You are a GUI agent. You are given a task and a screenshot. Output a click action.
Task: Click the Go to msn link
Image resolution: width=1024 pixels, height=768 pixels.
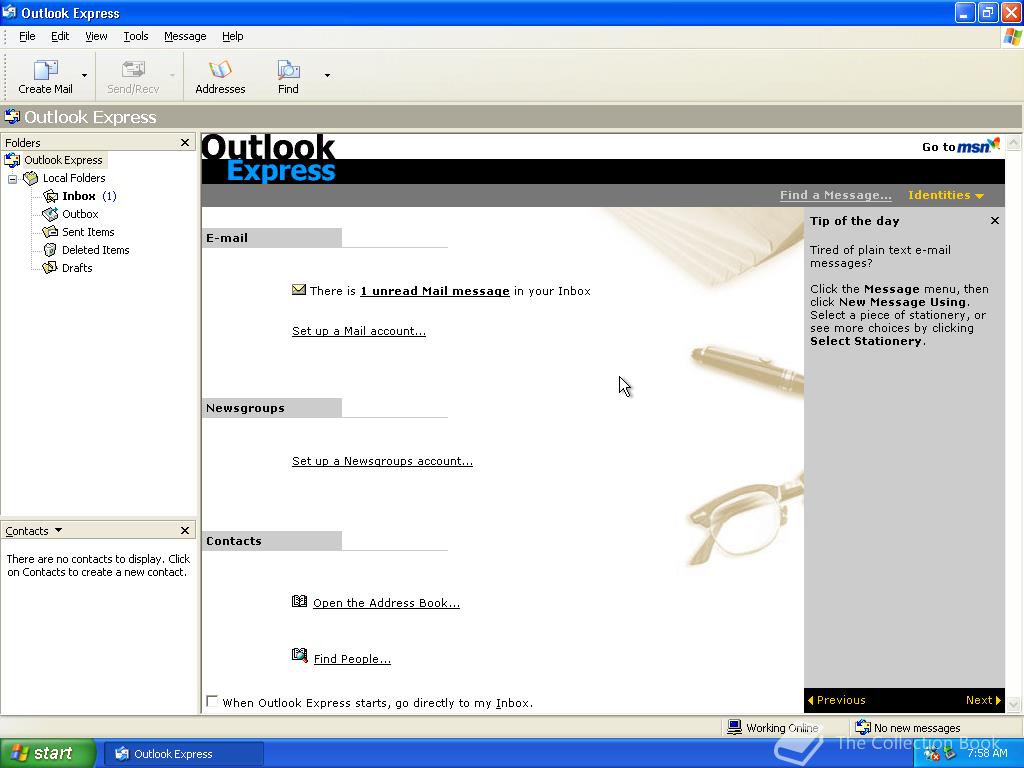coord(961,146)
